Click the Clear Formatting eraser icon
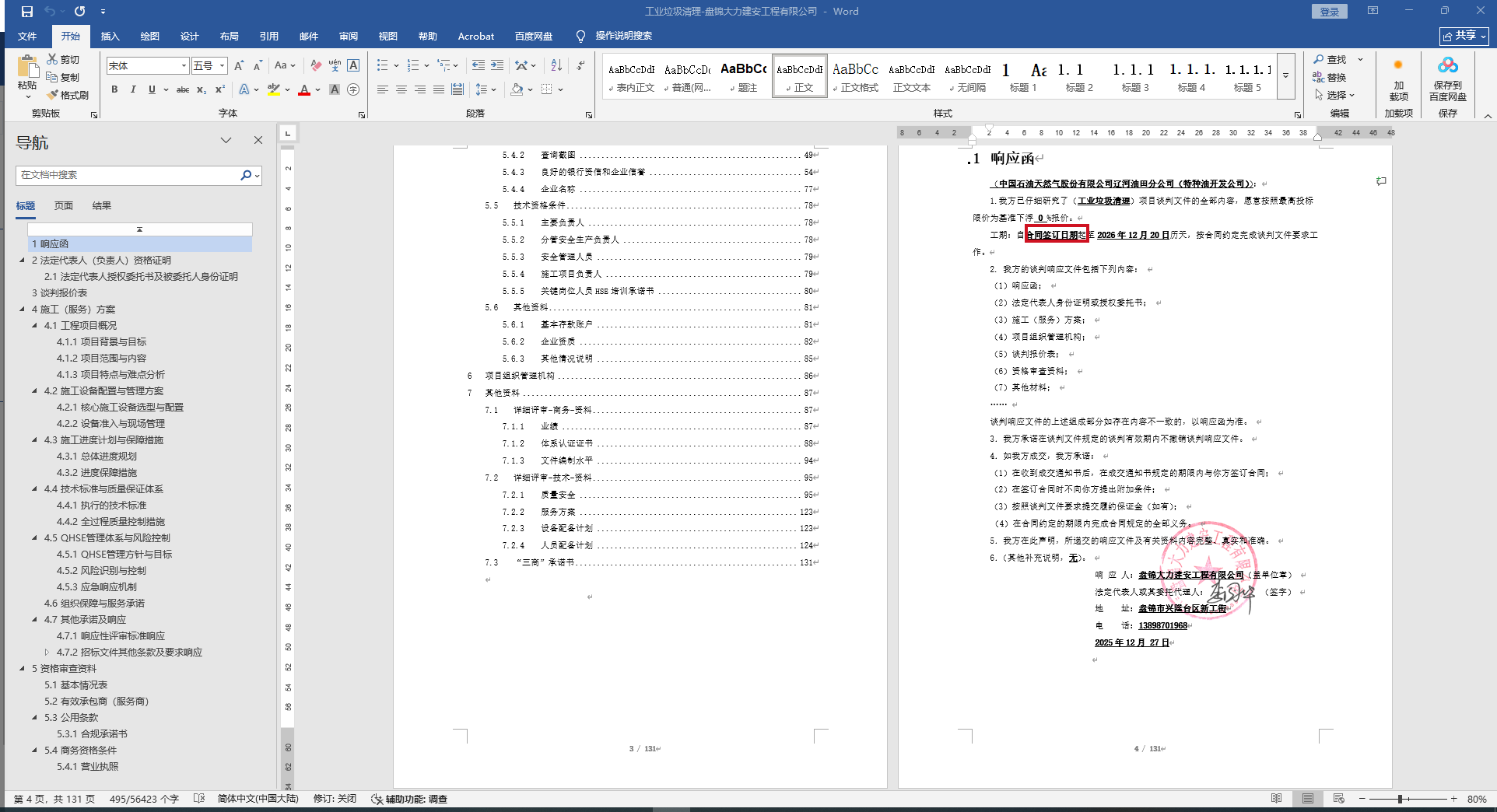 coord(315,66)
